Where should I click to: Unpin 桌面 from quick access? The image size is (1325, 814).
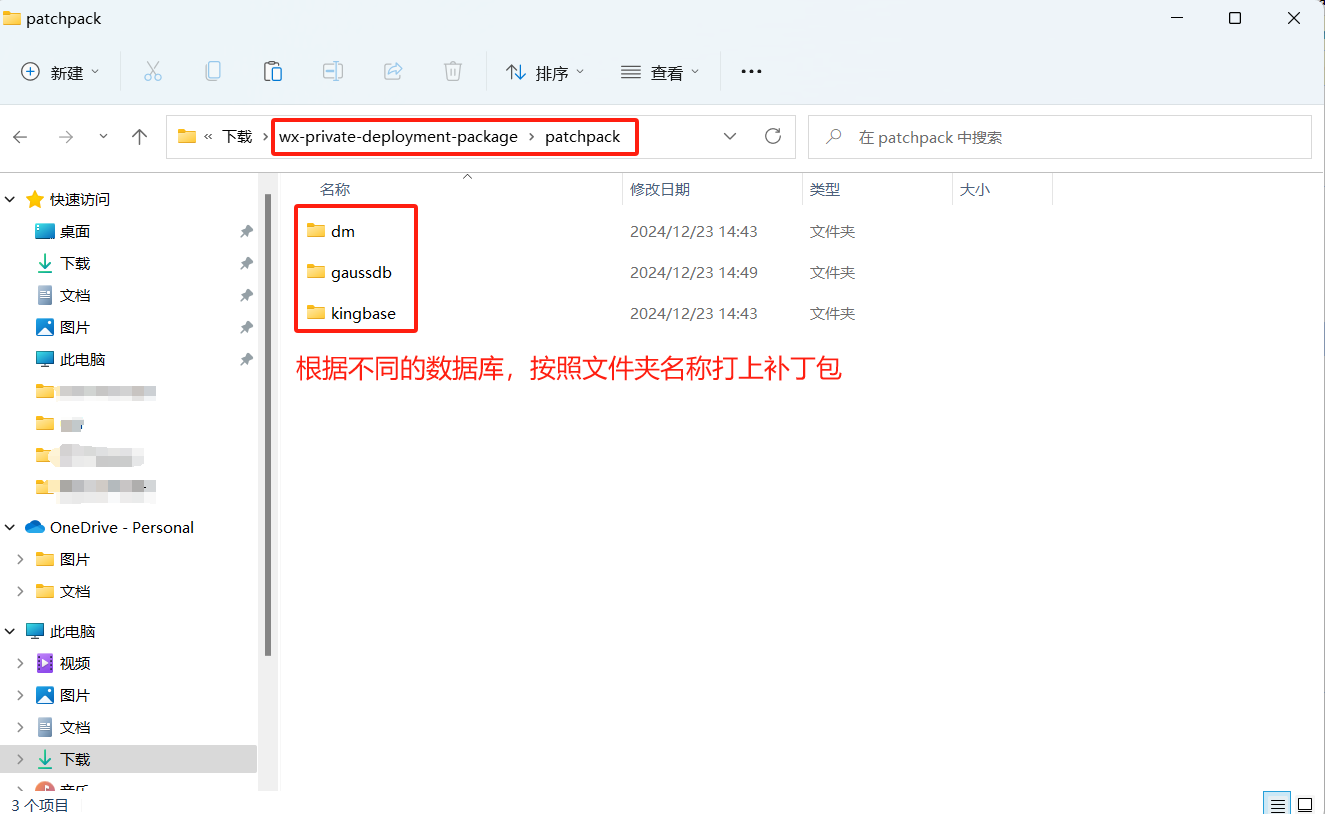point(246,231)
